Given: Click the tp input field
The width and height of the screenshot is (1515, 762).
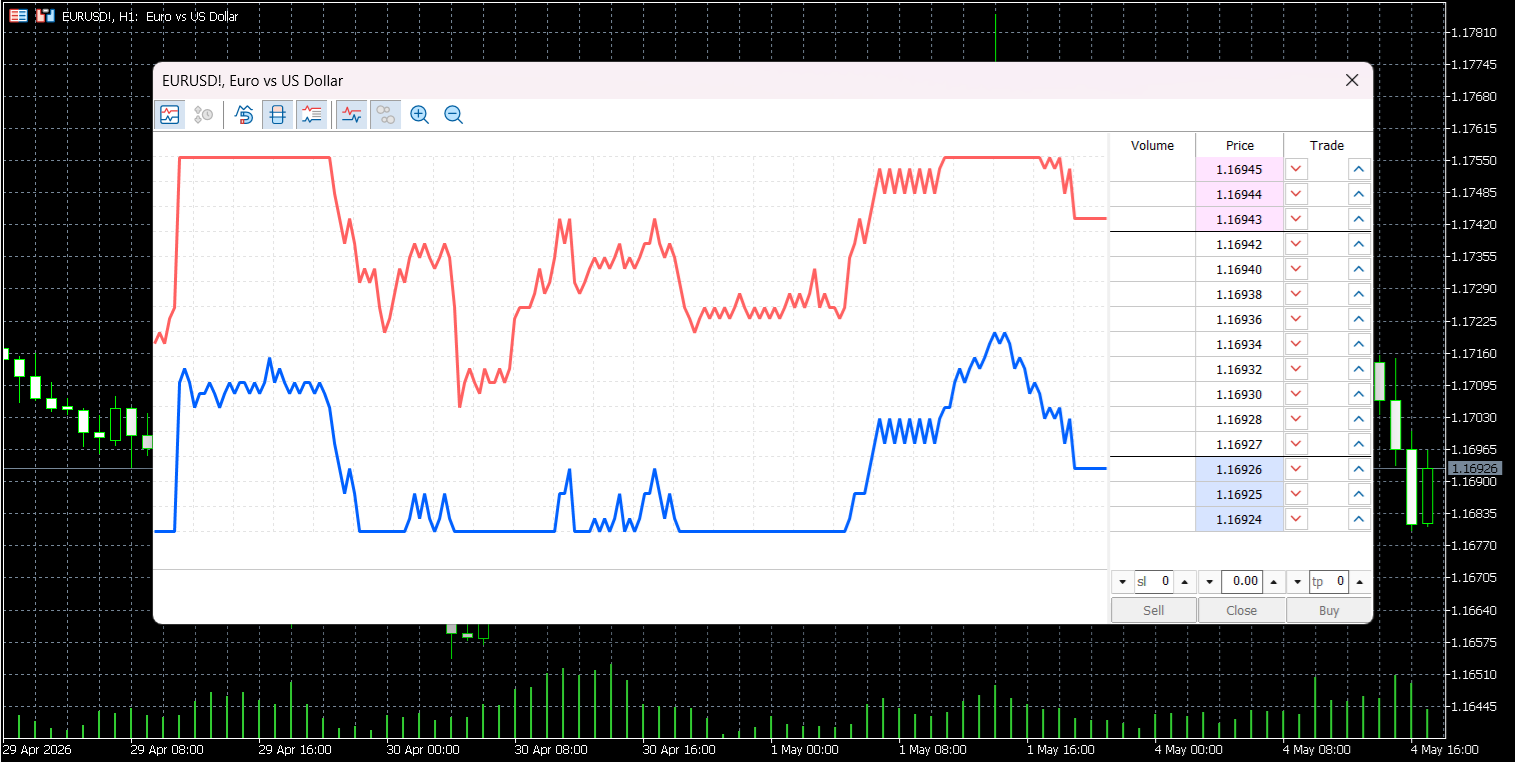Looking at the screenshot, I should pos(1329,582).
